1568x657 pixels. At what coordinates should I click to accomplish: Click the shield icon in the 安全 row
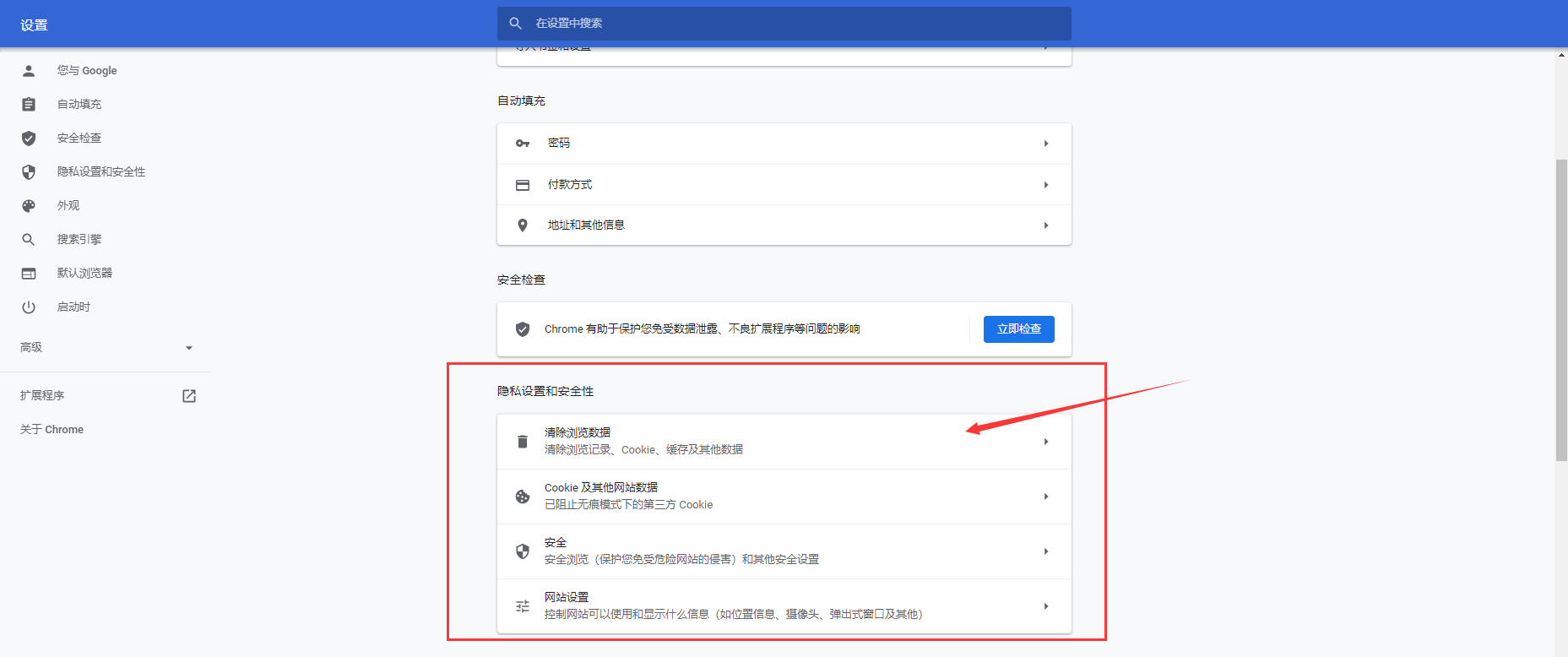coord(523,551)
